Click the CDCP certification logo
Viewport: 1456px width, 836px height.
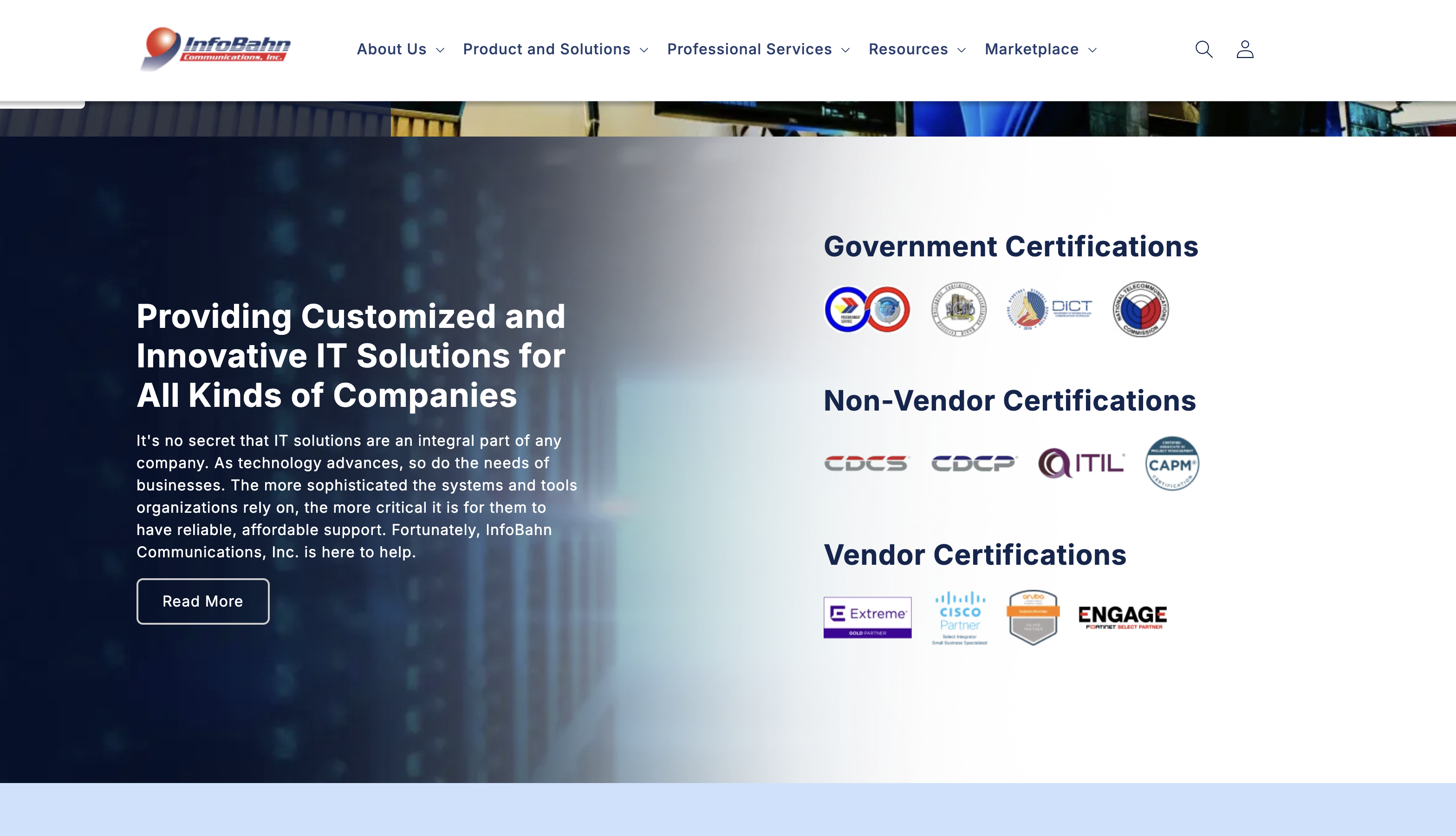[974, 464]
